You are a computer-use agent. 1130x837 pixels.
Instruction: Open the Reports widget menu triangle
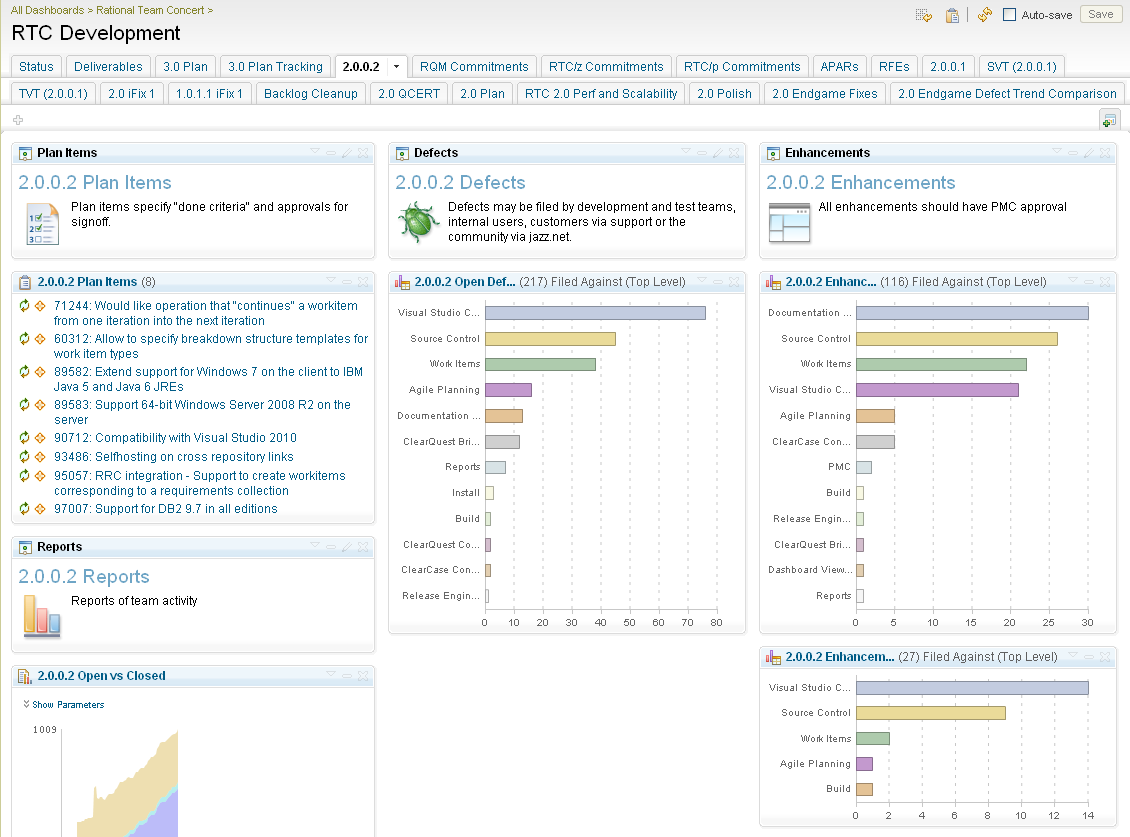315,546
